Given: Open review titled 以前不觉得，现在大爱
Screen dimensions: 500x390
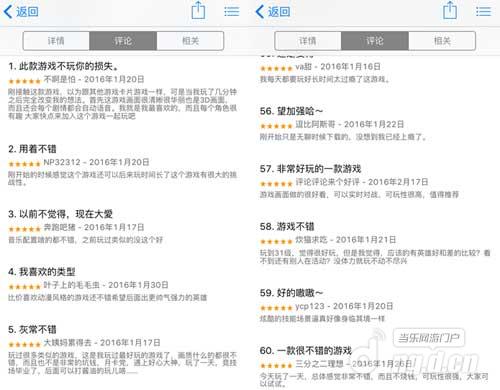Looking at the screenshot, I should pos(60,214).
